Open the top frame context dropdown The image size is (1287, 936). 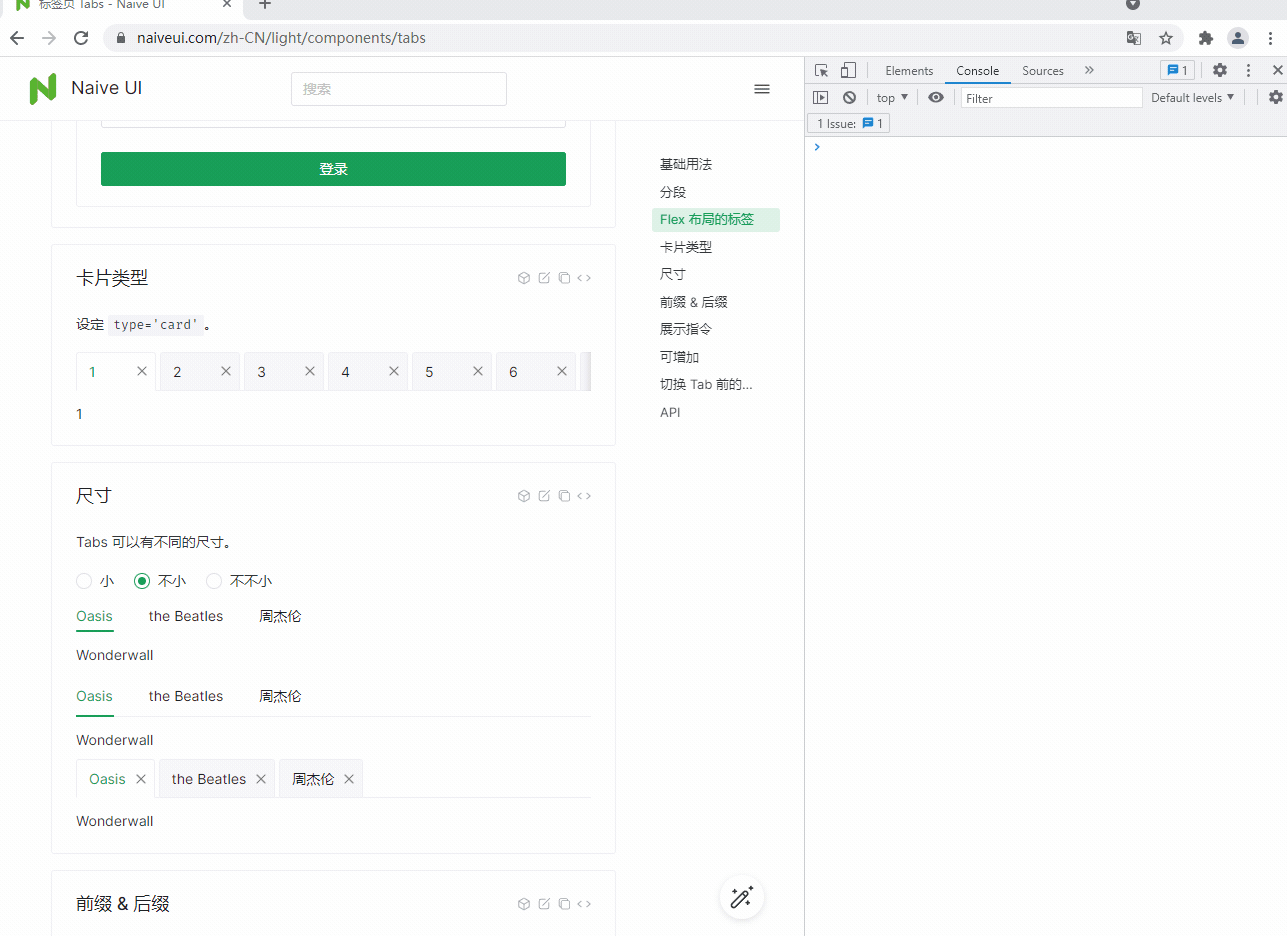pyautogui.click(x=890, y=97)
